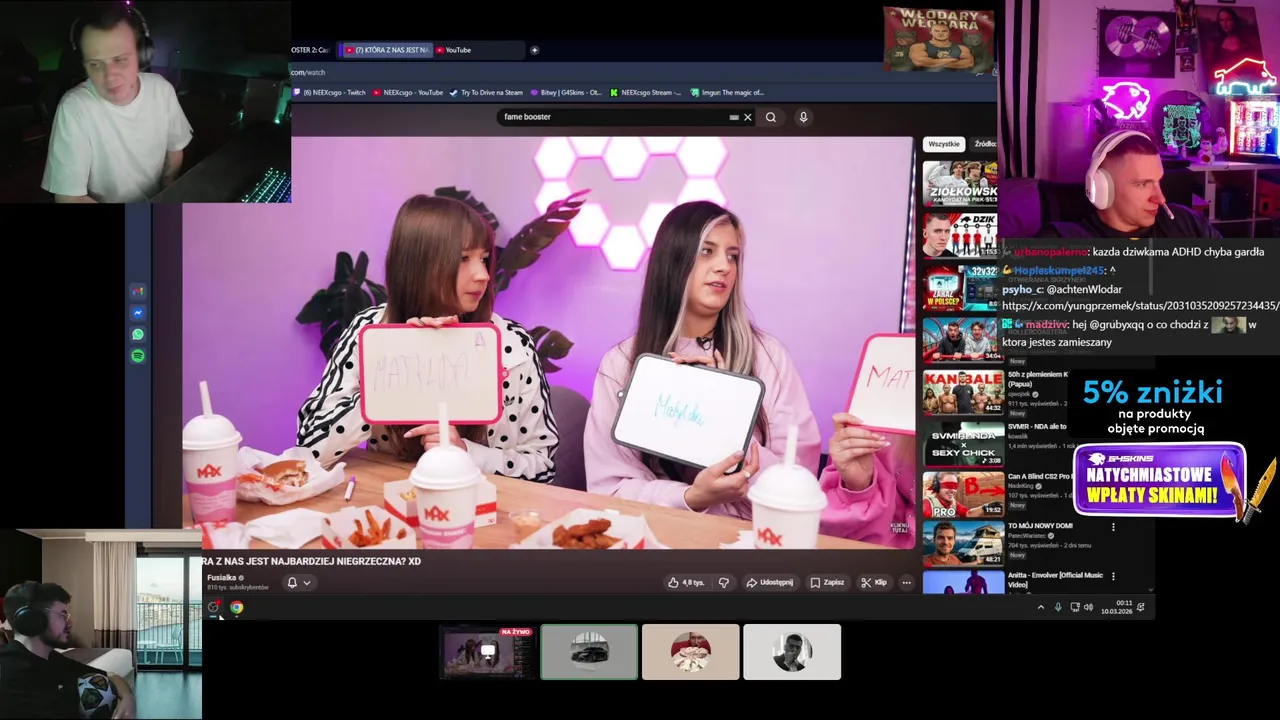Screen dimensions: 1280x720
Task: Activate voice search microphone icon
Action: [803, 117]
